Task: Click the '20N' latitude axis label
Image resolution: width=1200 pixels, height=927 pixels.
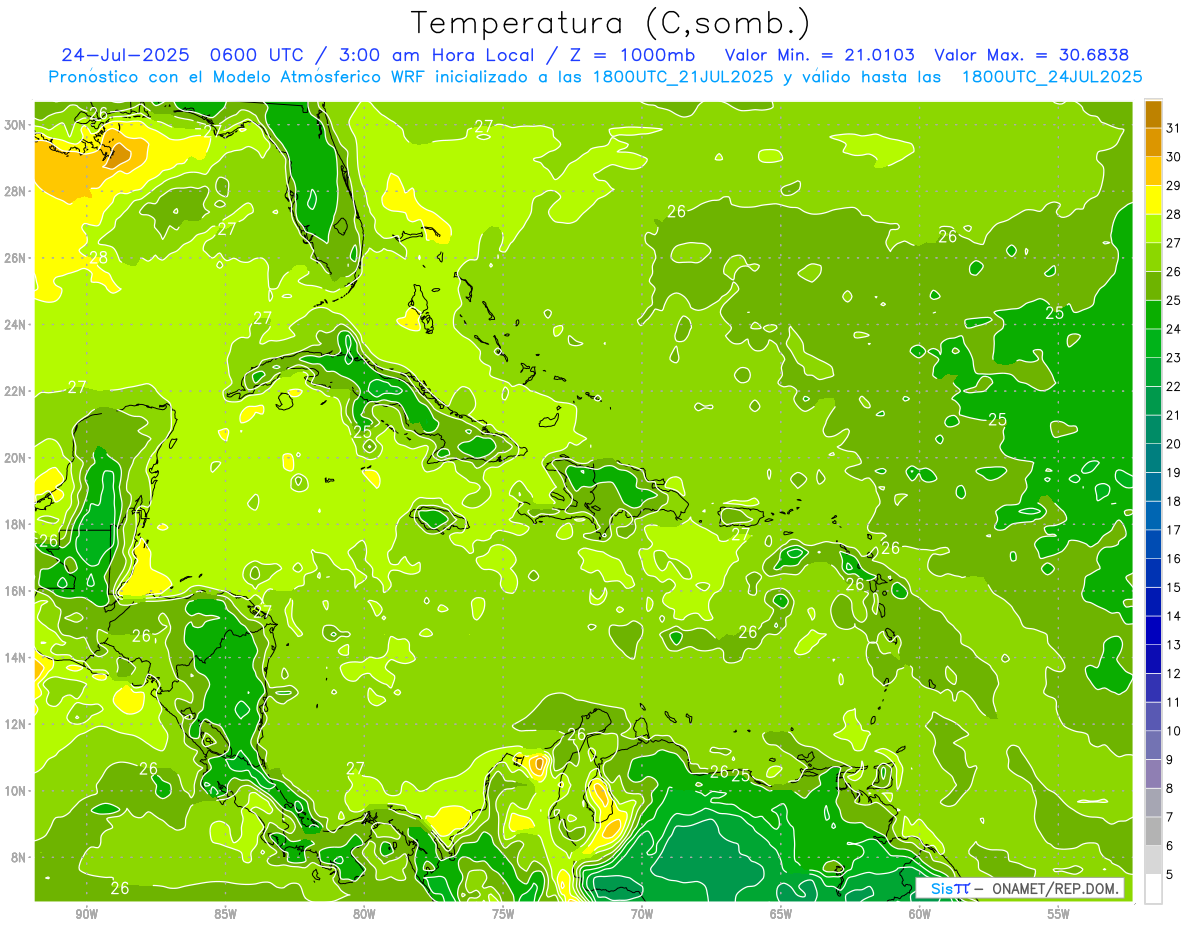Action: tap(17, 458)
